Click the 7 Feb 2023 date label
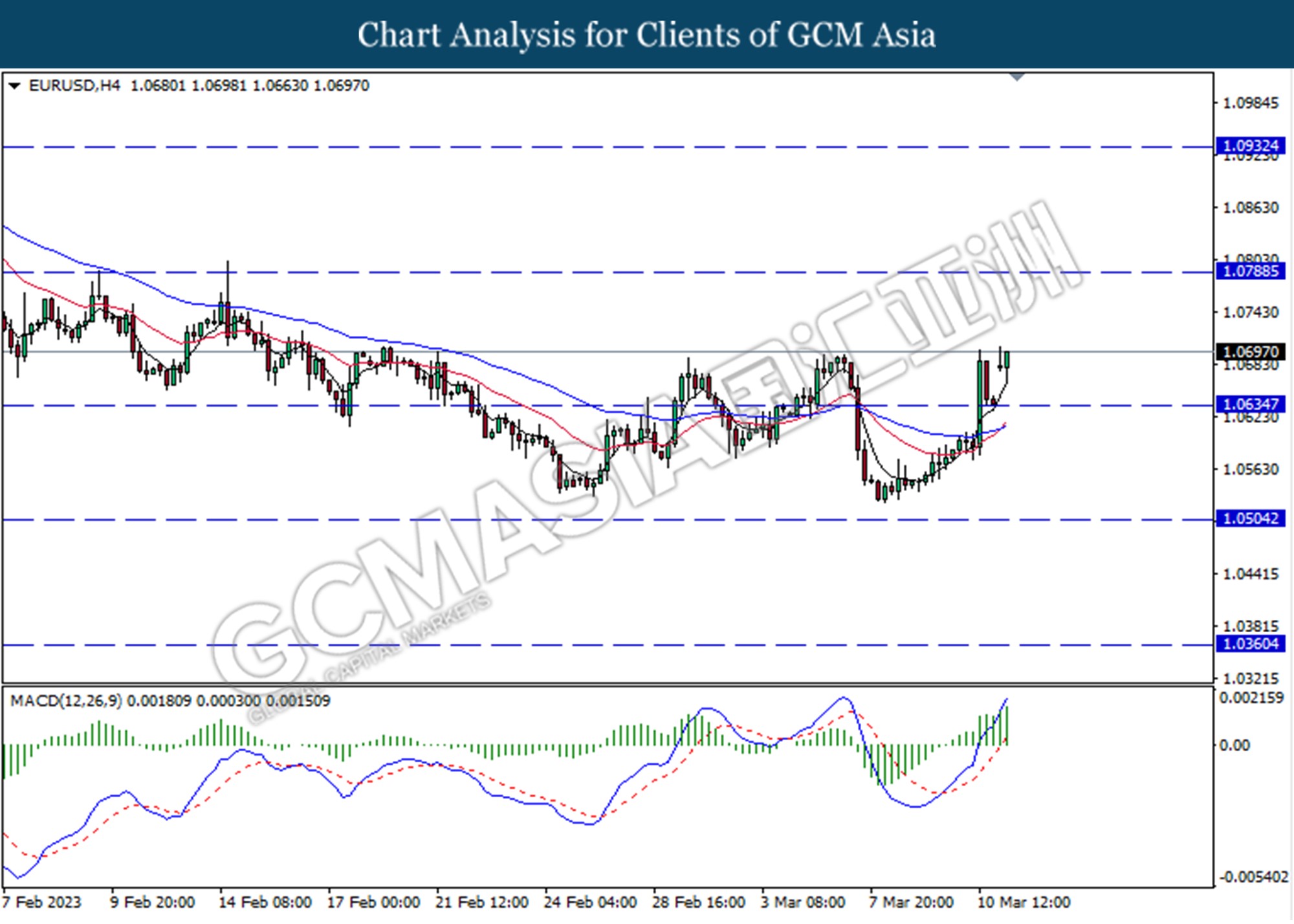The width and height of the screenshot is (1294, 924). pyautogui.click(x=42, y=903)
